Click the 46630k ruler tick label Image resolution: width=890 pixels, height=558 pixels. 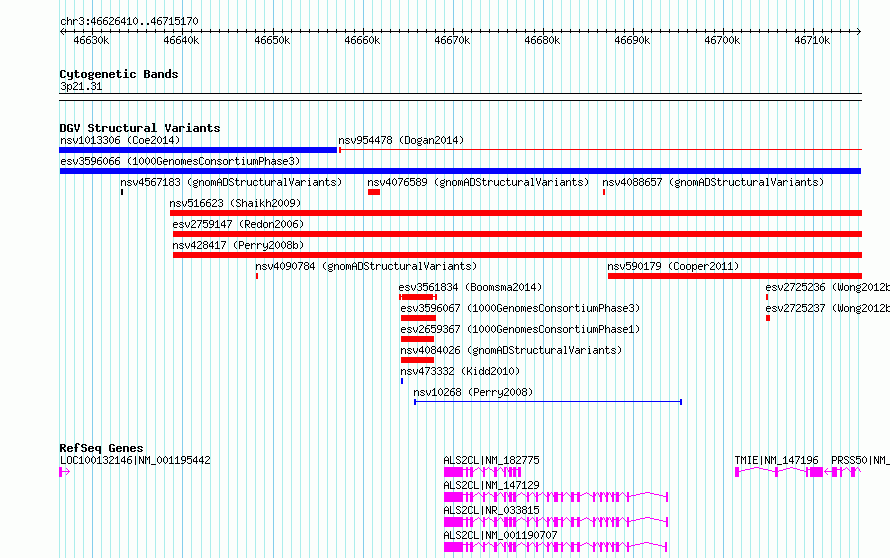coord(91,41)
